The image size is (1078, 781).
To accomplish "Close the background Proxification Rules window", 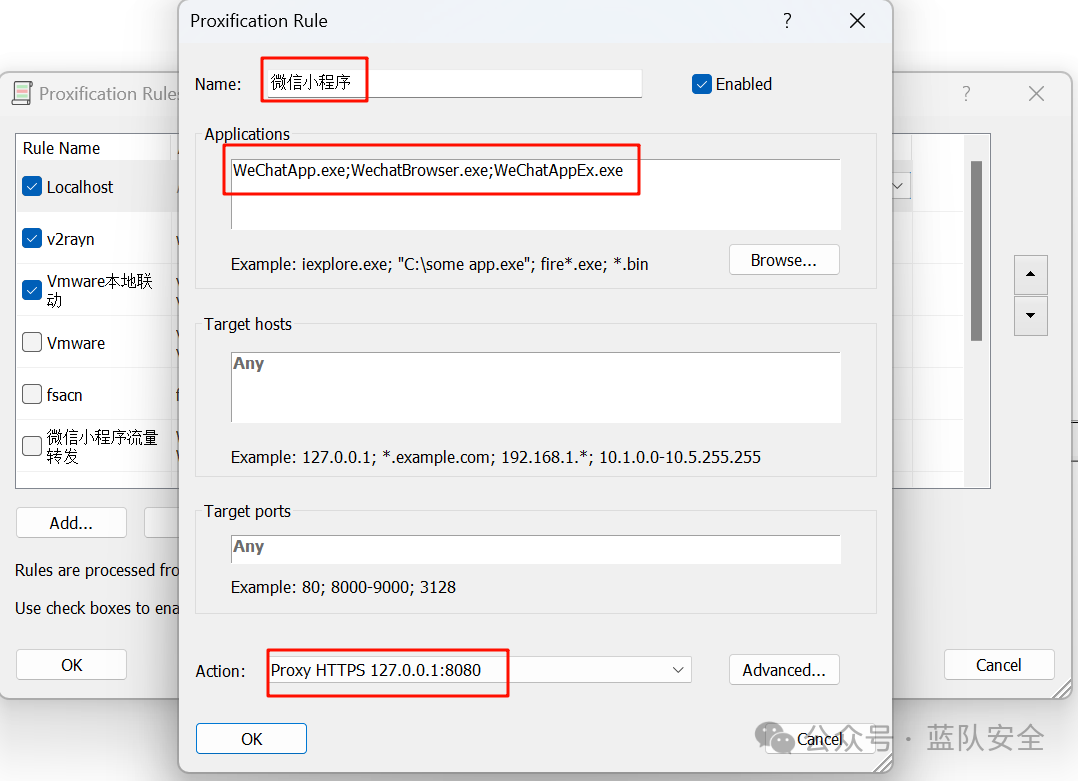I will click(x=1036, y=94).
